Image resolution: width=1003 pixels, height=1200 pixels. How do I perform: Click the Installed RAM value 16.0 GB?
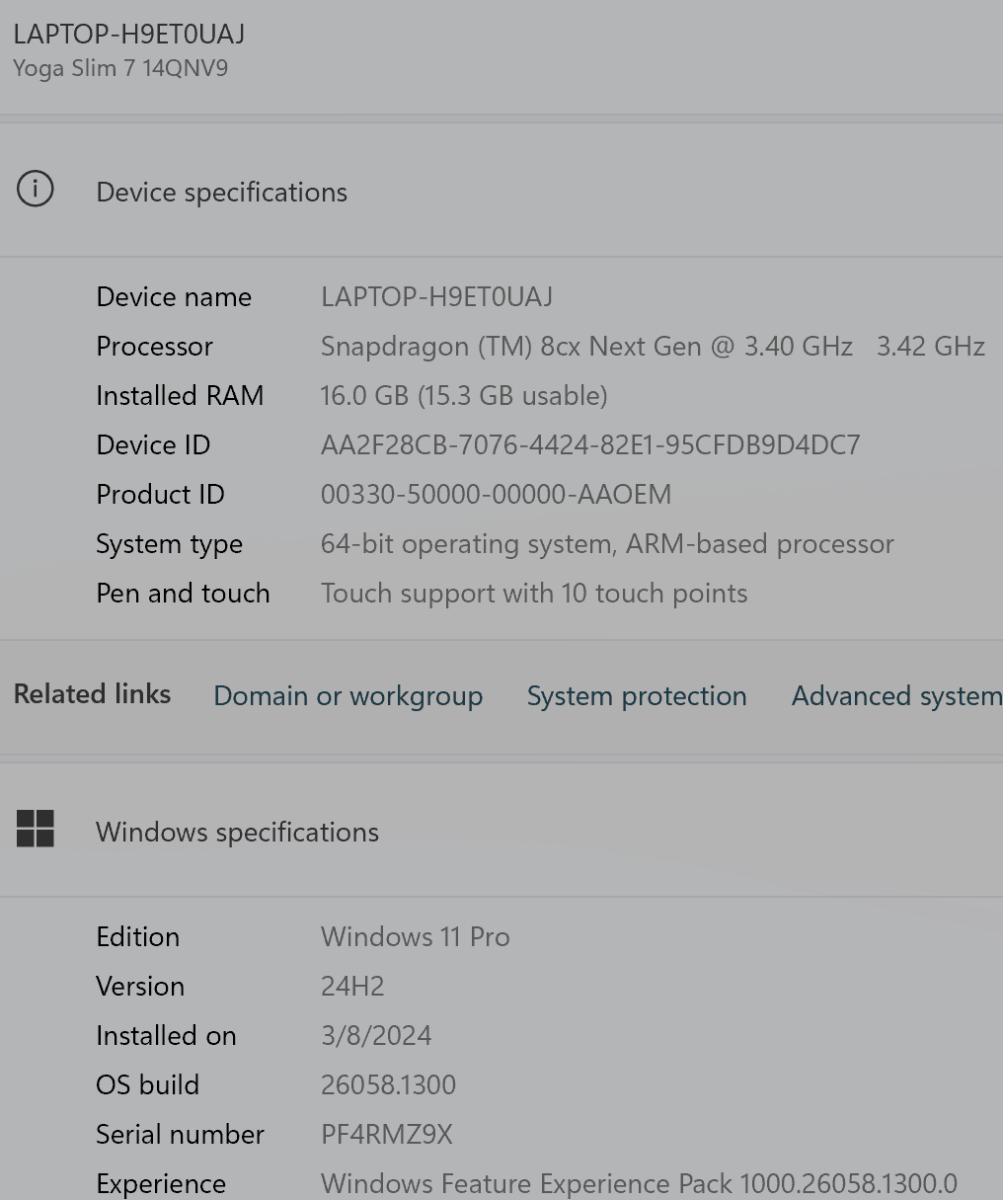click(x=463, y=396)
